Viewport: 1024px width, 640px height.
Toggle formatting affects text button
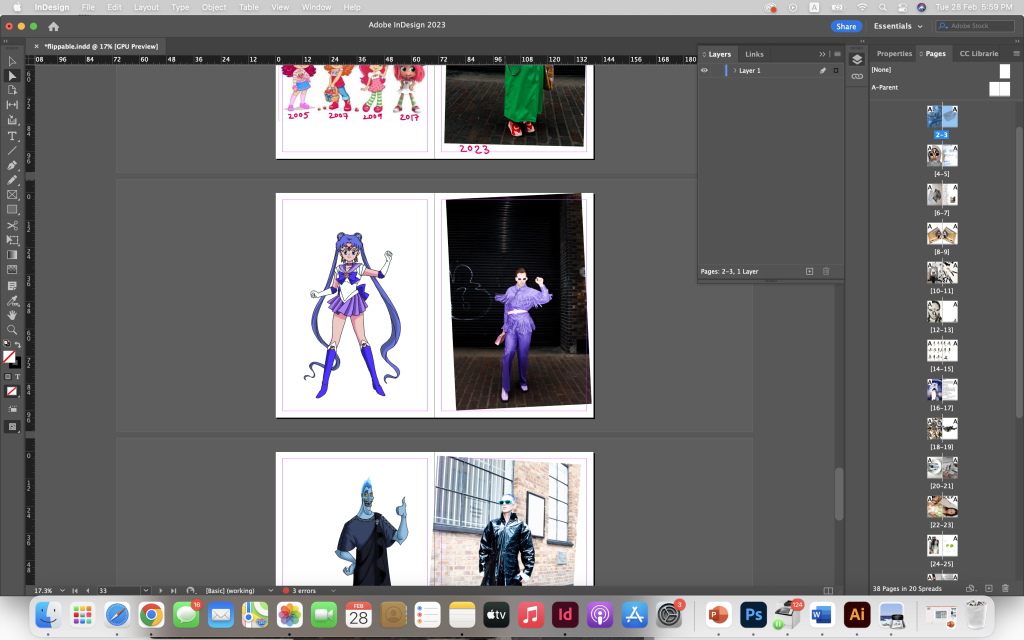[17, 377]
